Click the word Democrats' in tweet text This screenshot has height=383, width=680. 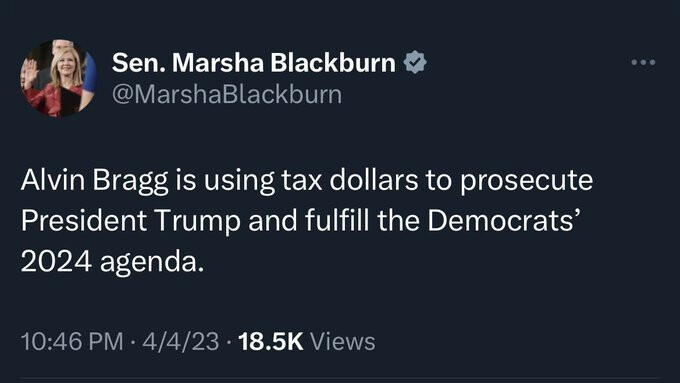[503, 220]
